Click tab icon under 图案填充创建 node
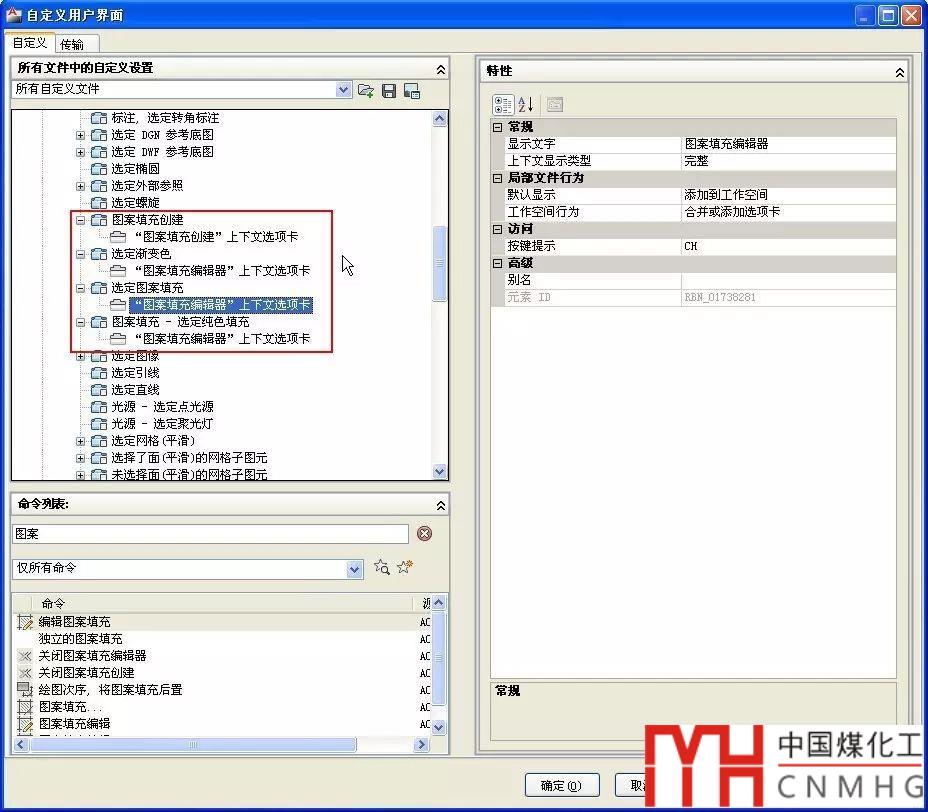This screenshot has width=928, height=812. pyautogui.click(x=118, y=237)
